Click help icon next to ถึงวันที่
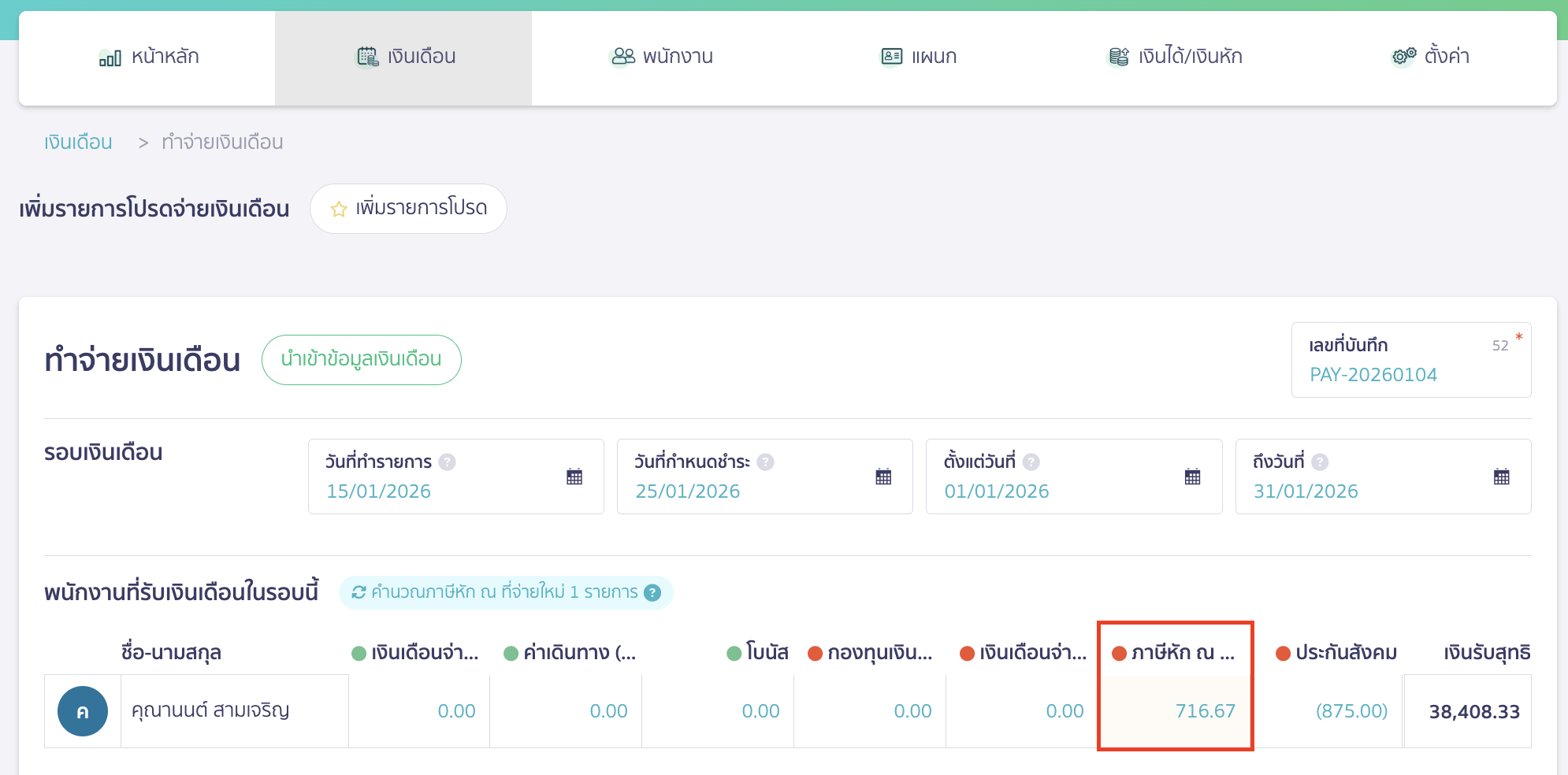 pyautogui.click(x=1321, y=462)
